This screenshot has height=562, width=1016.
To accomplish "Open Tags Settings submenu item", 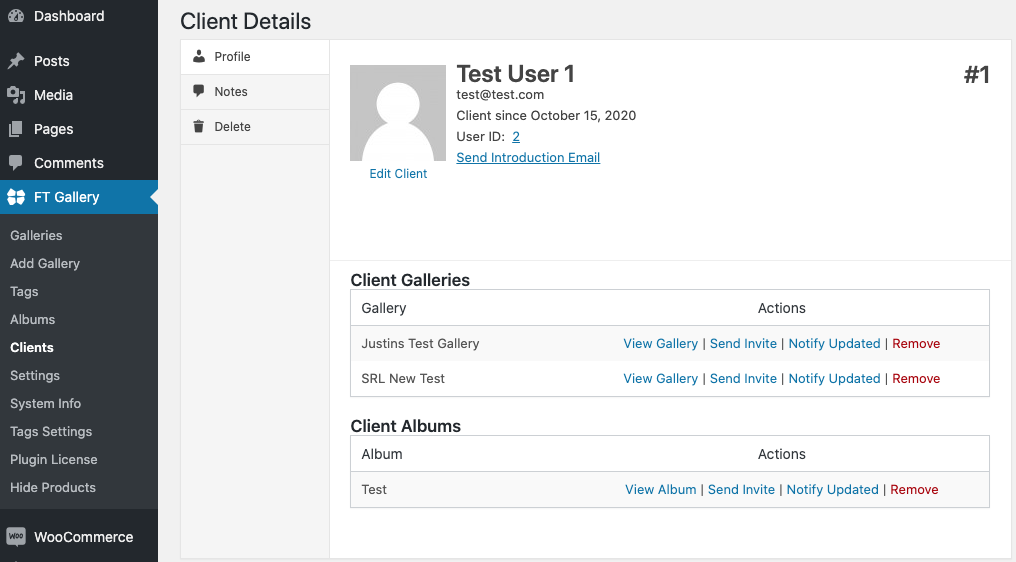I will click(x=51, y=431).
